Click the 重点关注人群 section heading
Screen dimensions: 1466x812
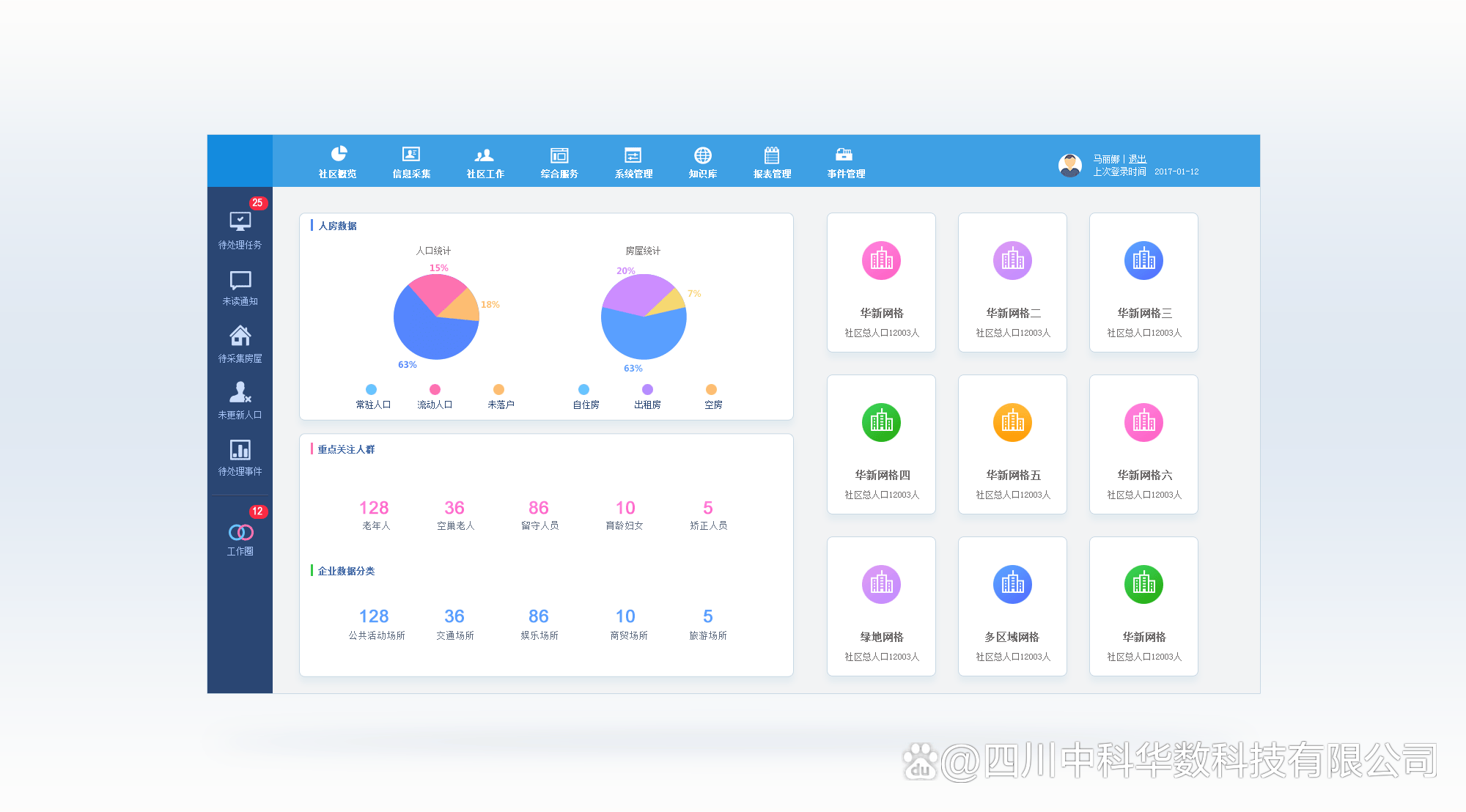[x=346, y=449]
